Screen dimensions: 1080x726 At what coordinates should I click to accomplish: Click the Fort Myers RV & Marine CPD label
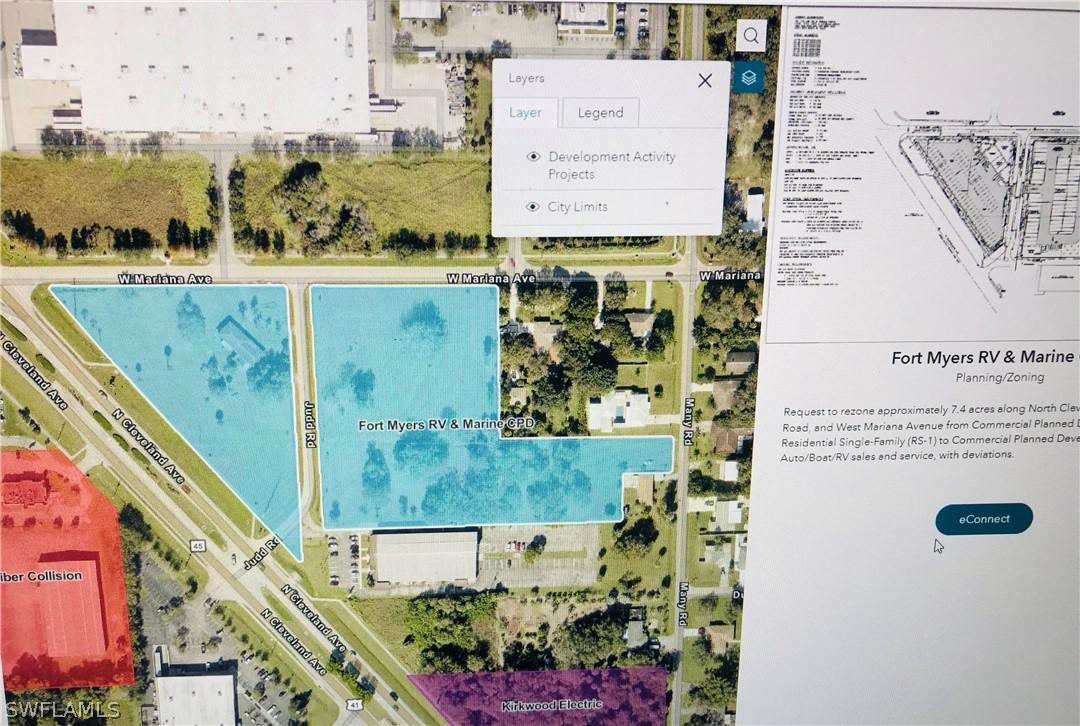(447, 423)
